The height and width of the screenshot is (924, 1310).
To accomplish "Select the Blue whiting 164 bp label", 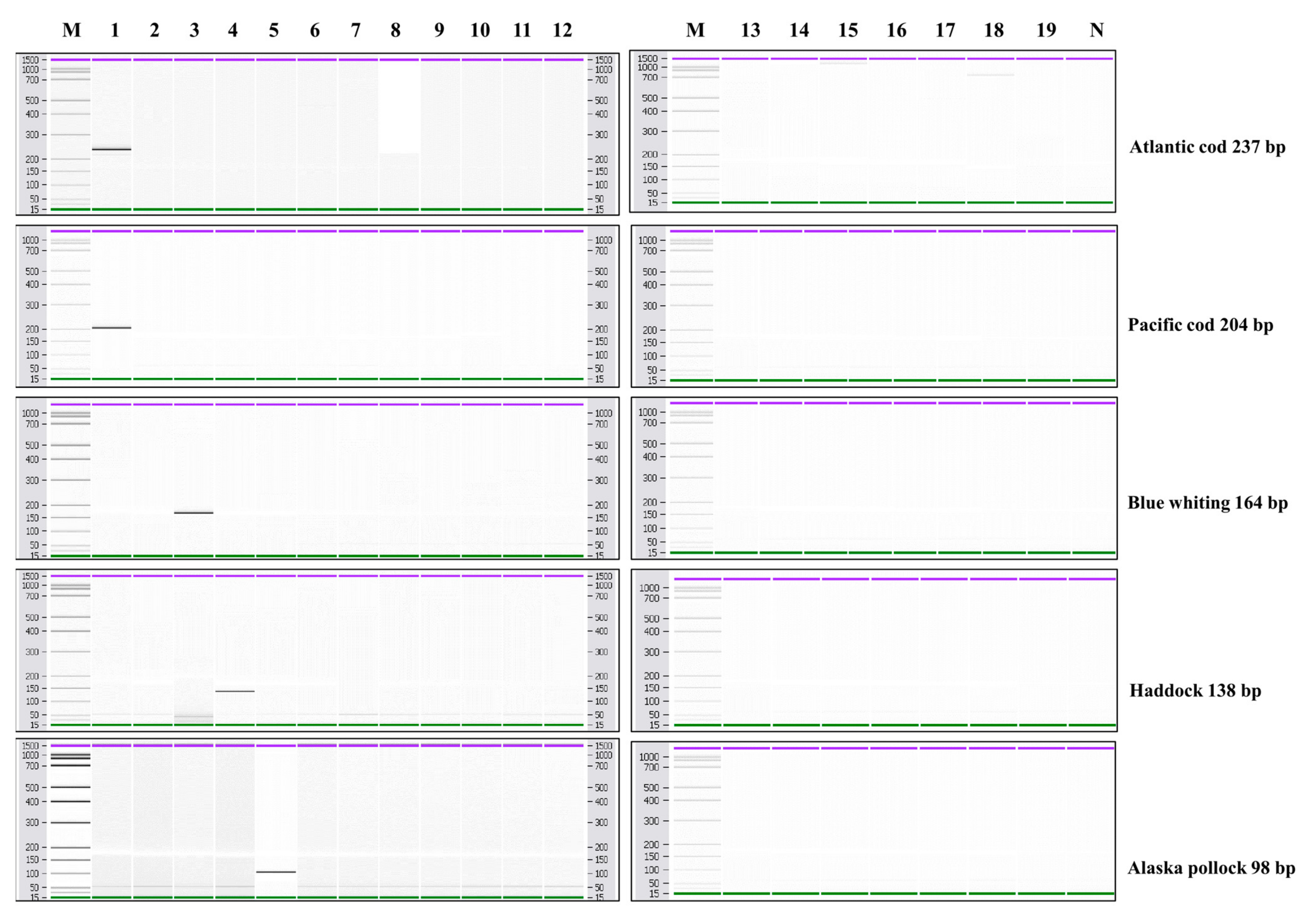I will tap(1207, 503).
